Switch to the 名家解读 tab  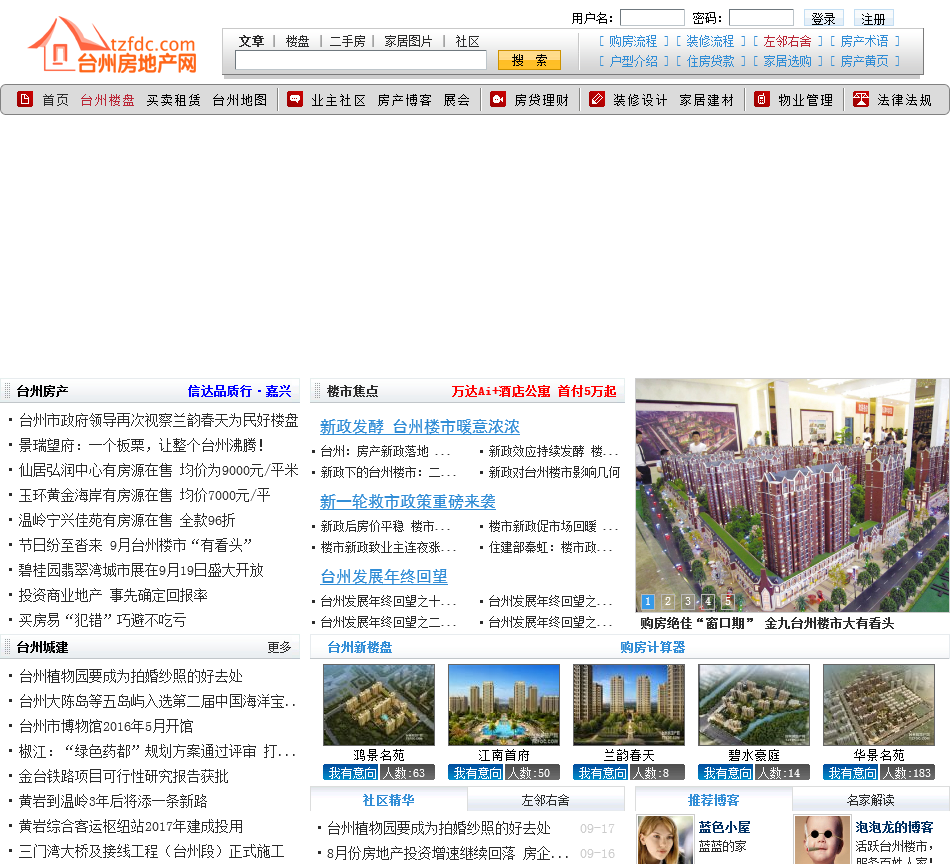point(870,800)
